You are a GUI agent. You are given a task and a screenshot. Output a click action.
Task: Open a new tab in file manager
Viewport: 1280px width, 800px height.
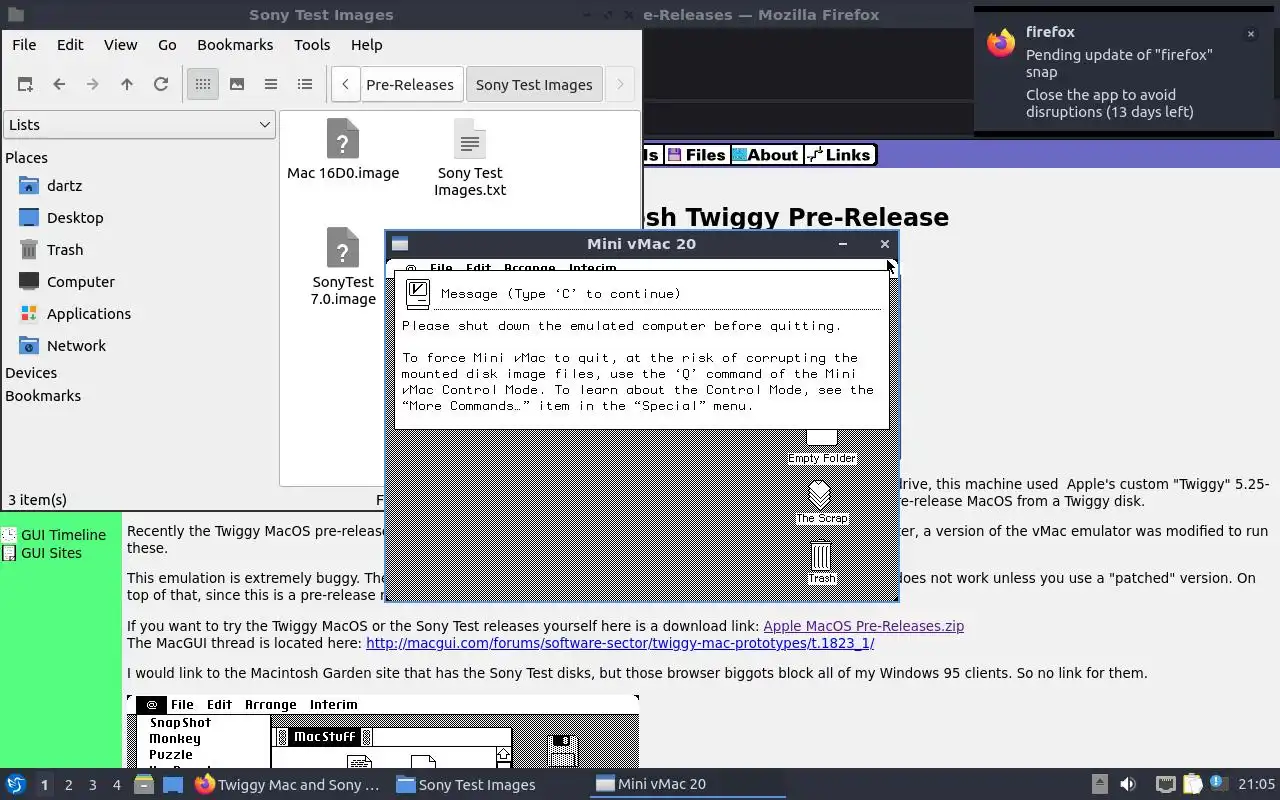[25, 85]
